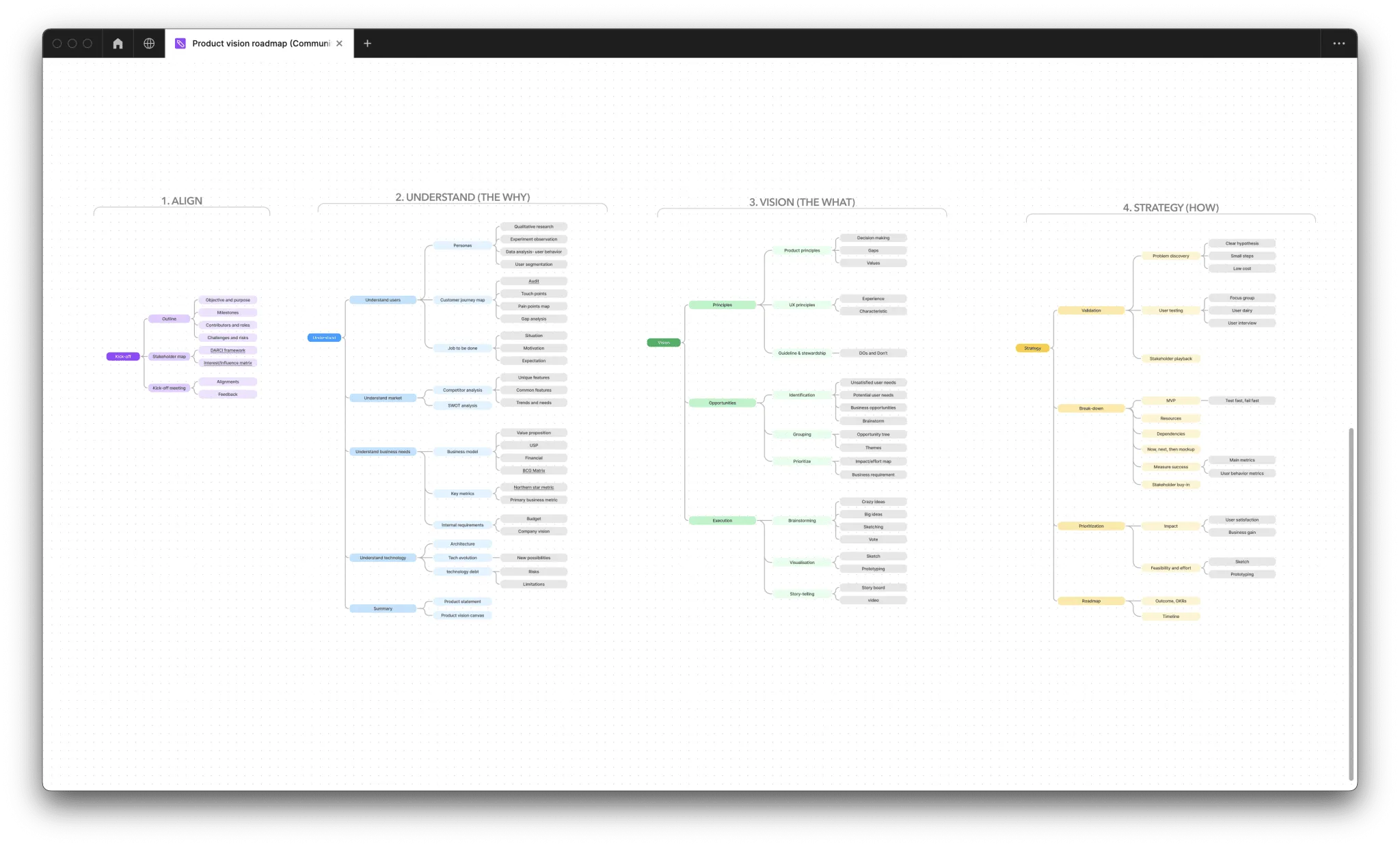Select the Break-down node

(x=1091, y=409)
